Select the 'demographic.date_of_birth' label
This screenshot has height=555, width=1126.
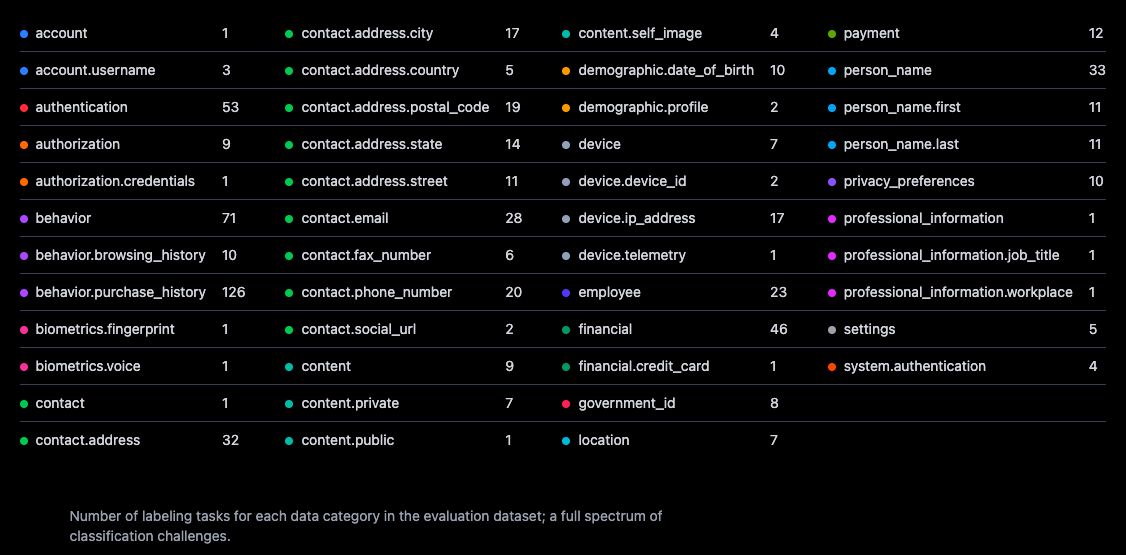(666, 70)
